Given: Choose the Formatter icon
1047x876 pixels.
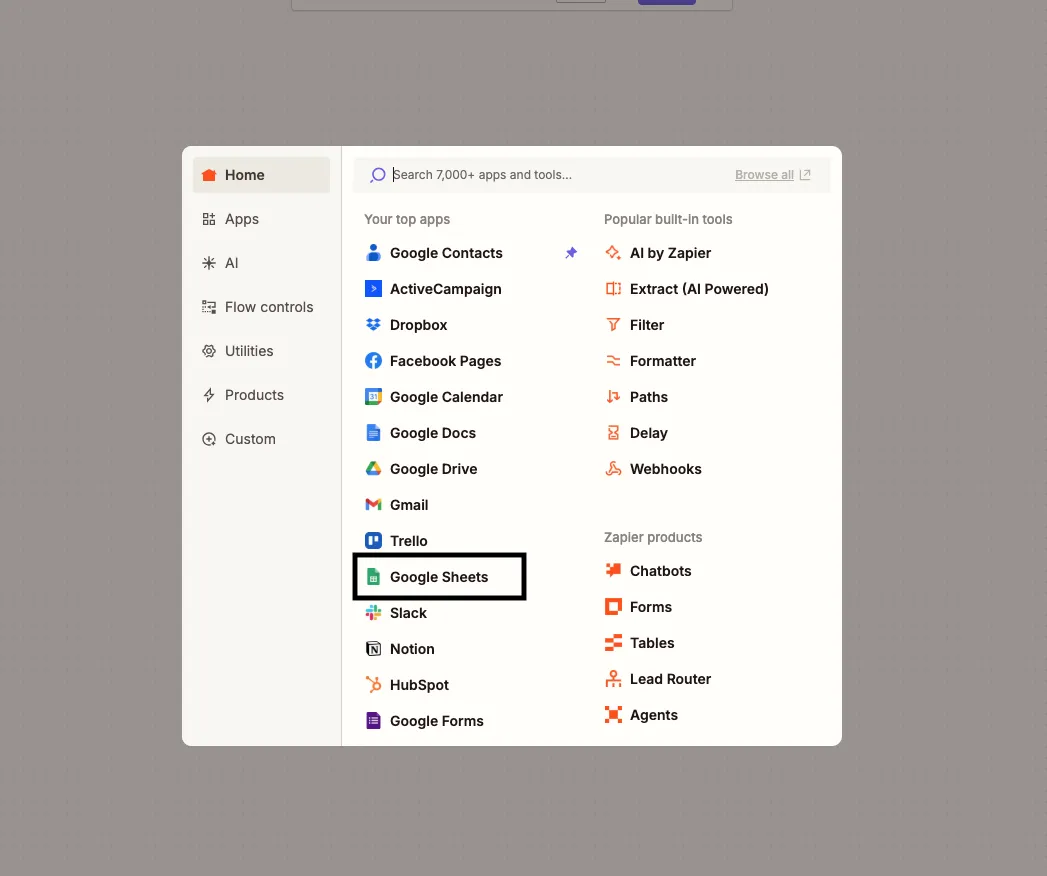Looking at the screenshot, I should (613, 361).
